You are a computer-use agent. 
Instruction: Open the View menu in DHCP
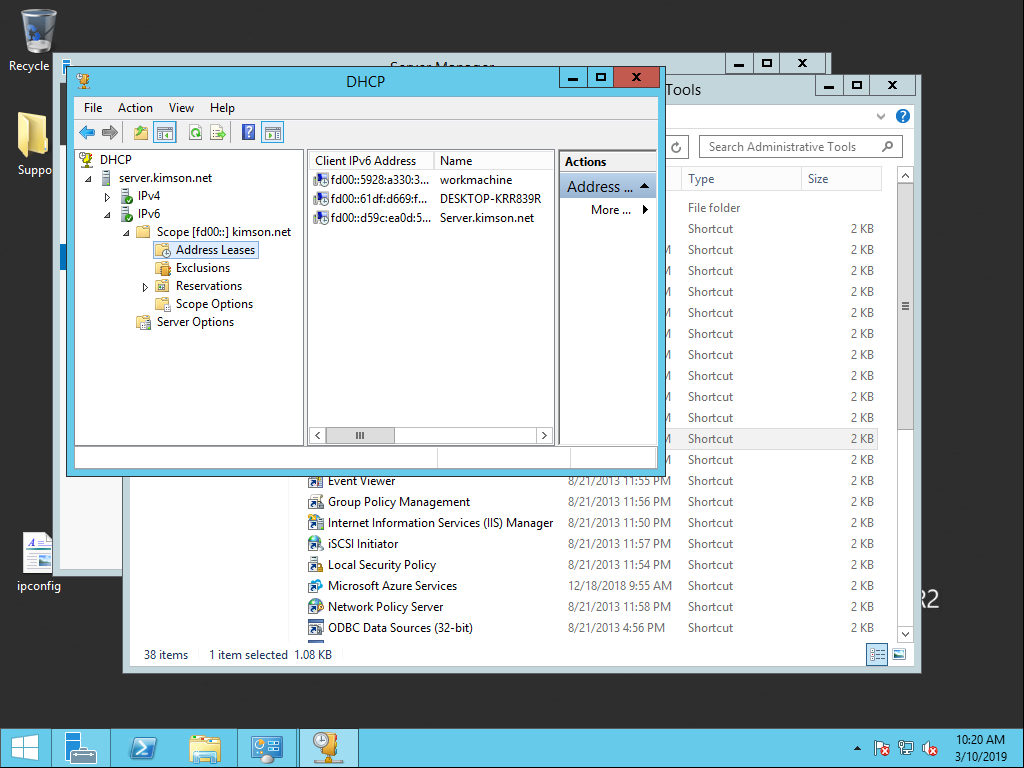pos(181,108)
